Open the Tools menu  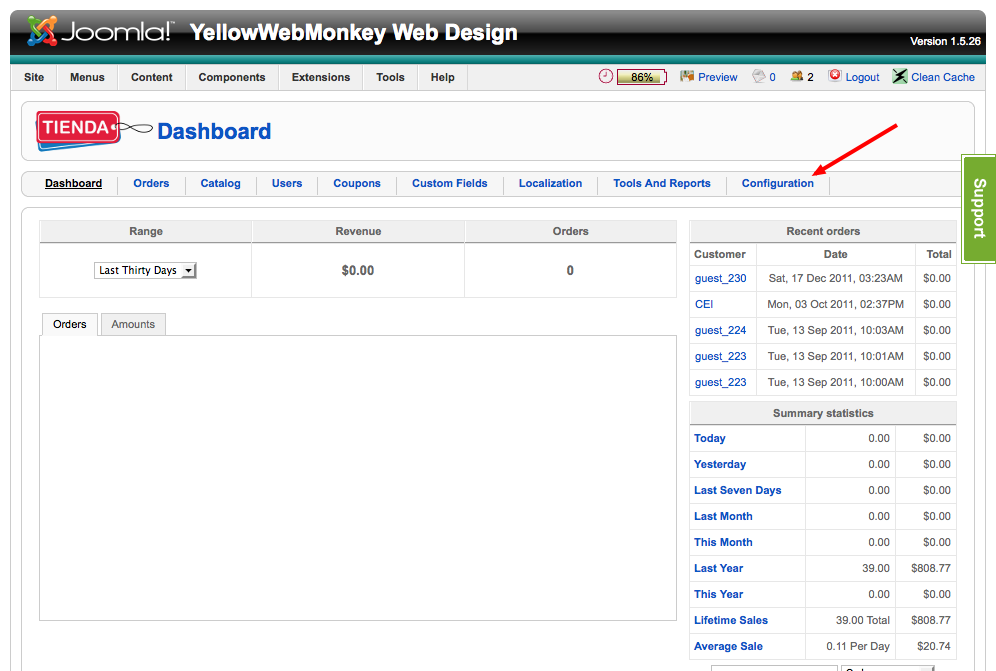point(390,77)
